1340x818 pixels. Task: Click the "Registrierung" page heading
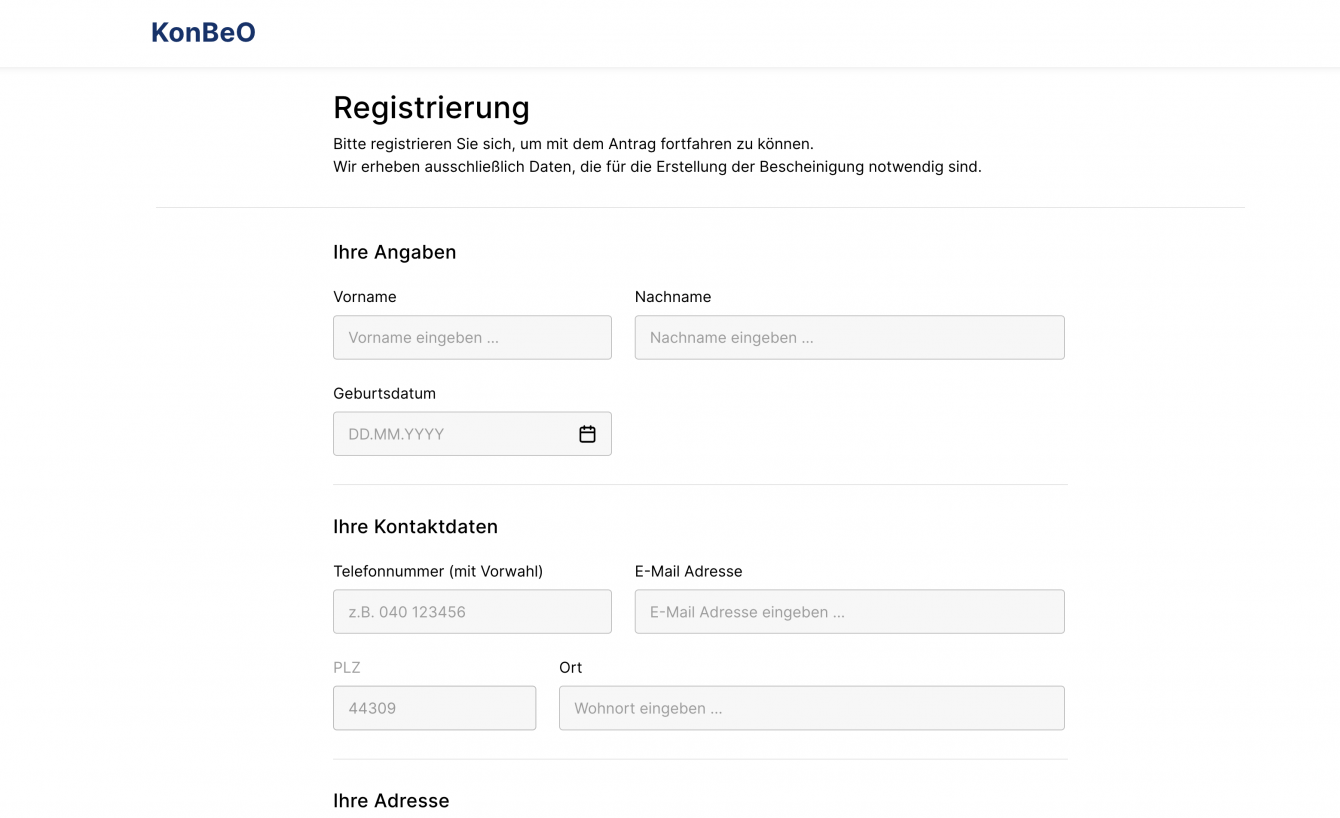[x=431, y=107]
